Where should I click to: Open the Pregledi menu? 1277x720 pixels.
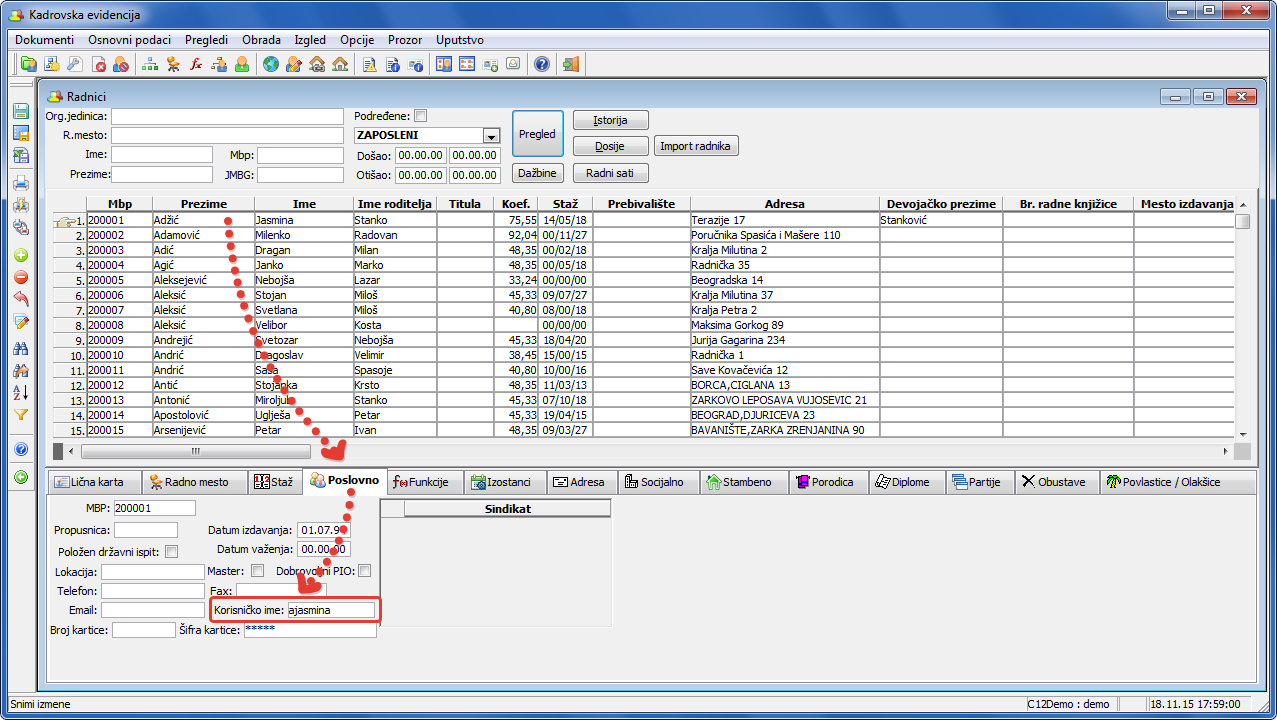(206, 40)
